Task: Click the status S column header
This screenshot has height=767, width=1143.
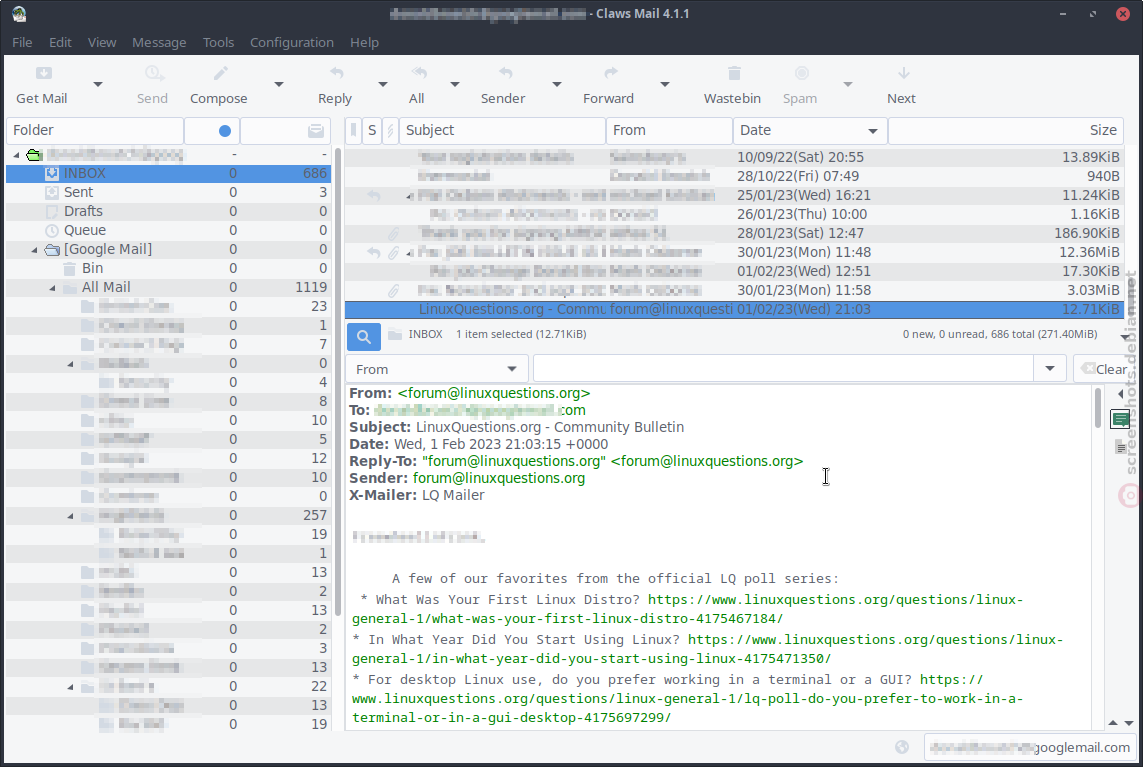Action: coord(372,131)
